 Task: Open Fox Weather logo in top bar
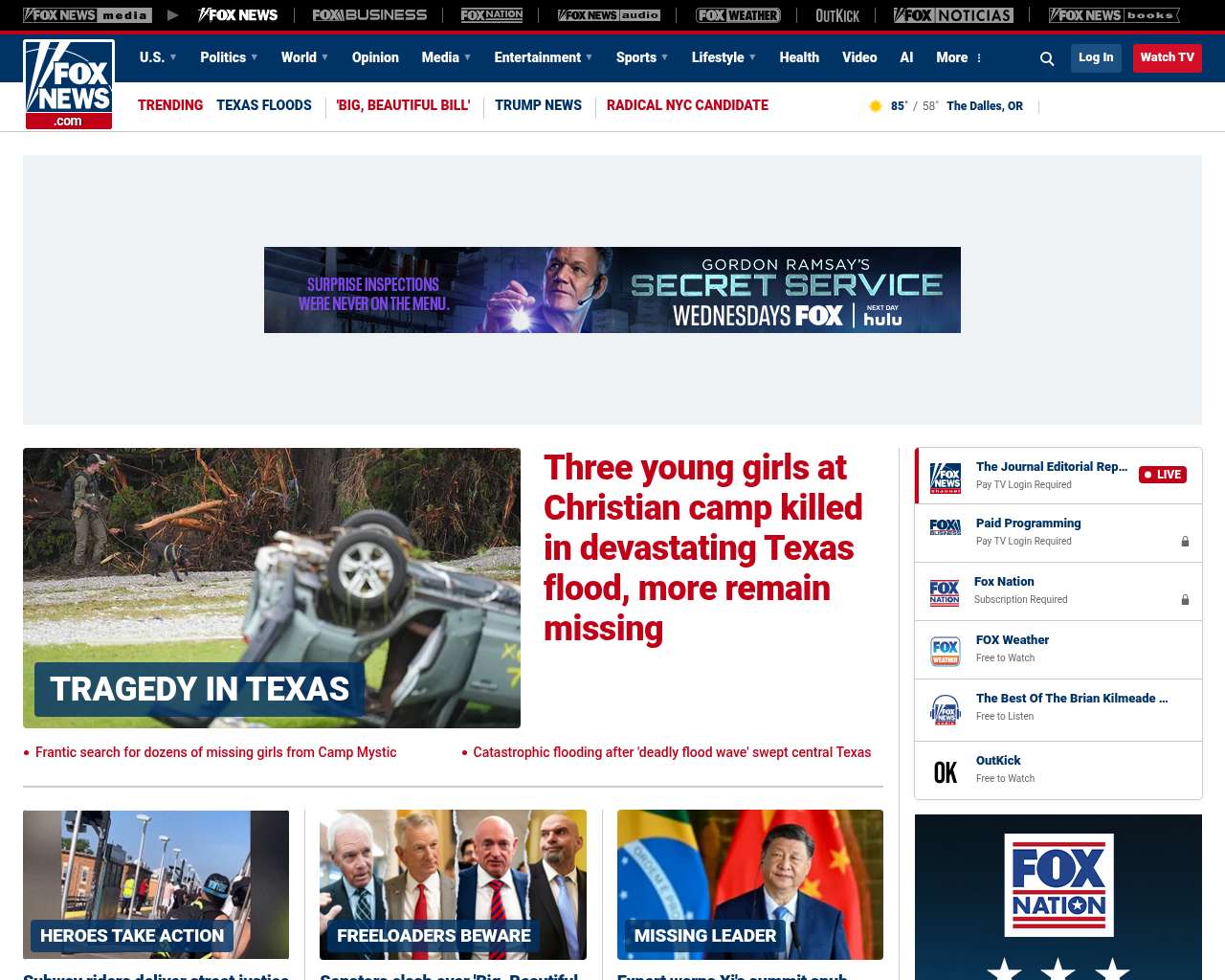(738, 15)
